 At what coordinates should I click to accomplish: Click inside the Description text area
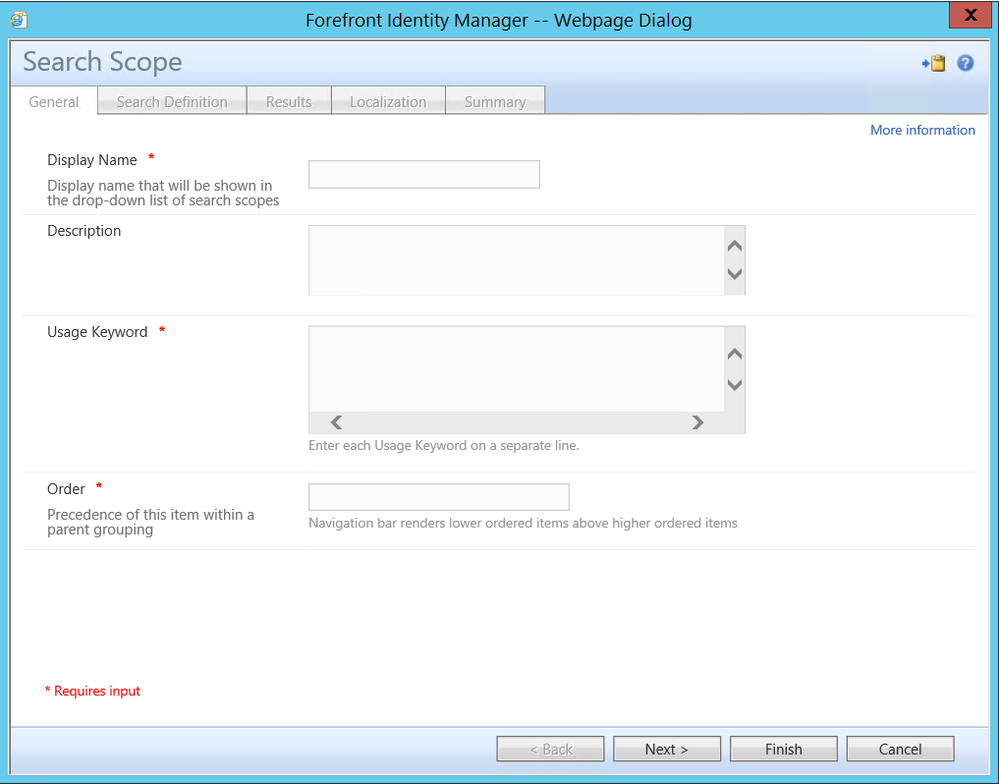coord(517,260)
